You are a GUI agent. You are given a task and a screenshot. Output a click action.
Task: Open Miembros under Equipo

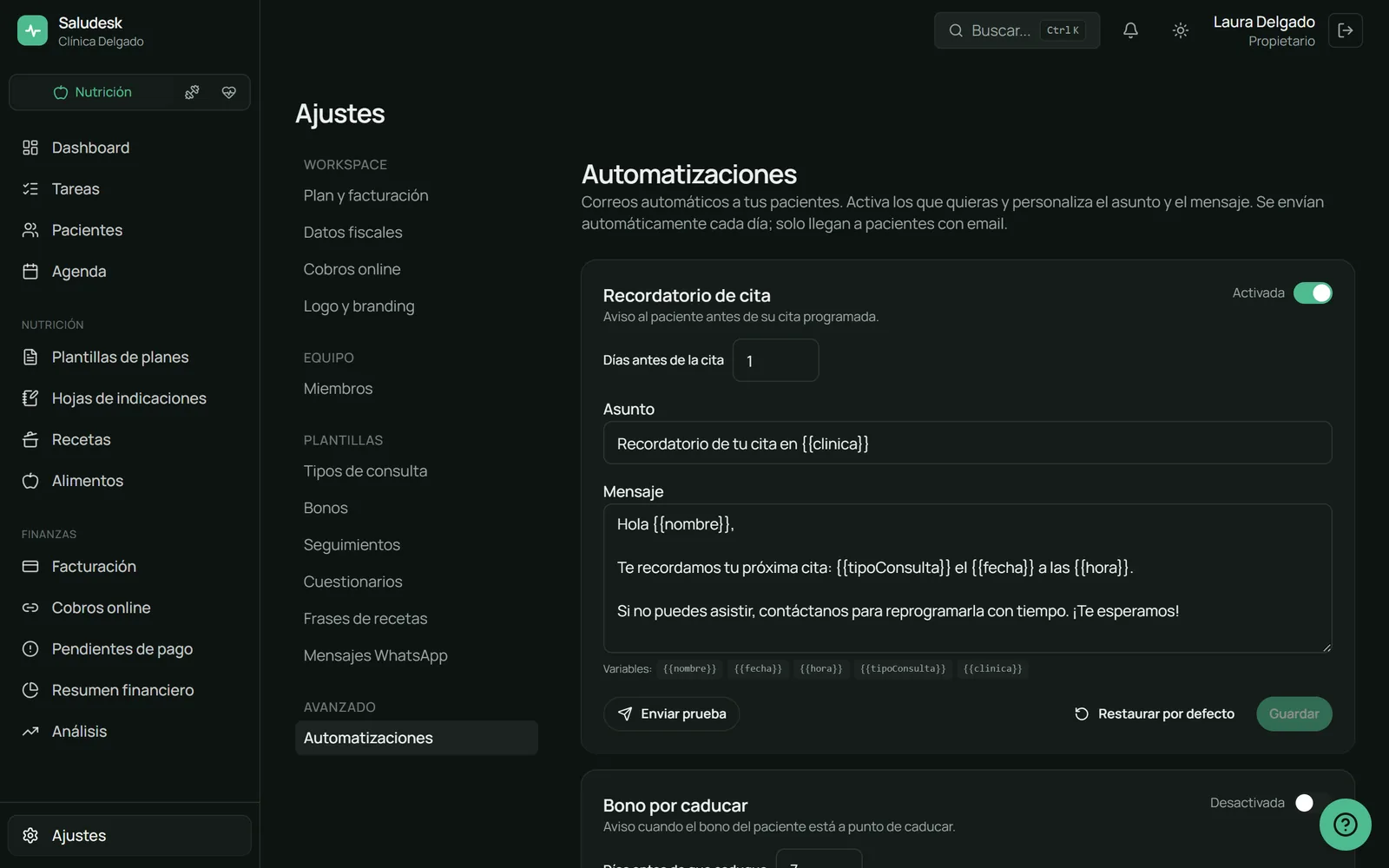[x=338, y=388]
